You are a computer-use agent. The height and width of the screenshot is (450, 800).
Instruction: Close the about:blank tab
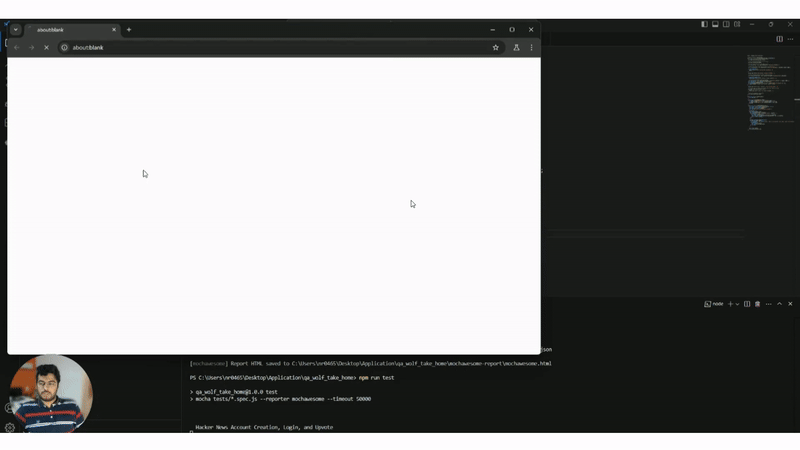(x=114, y=30)
